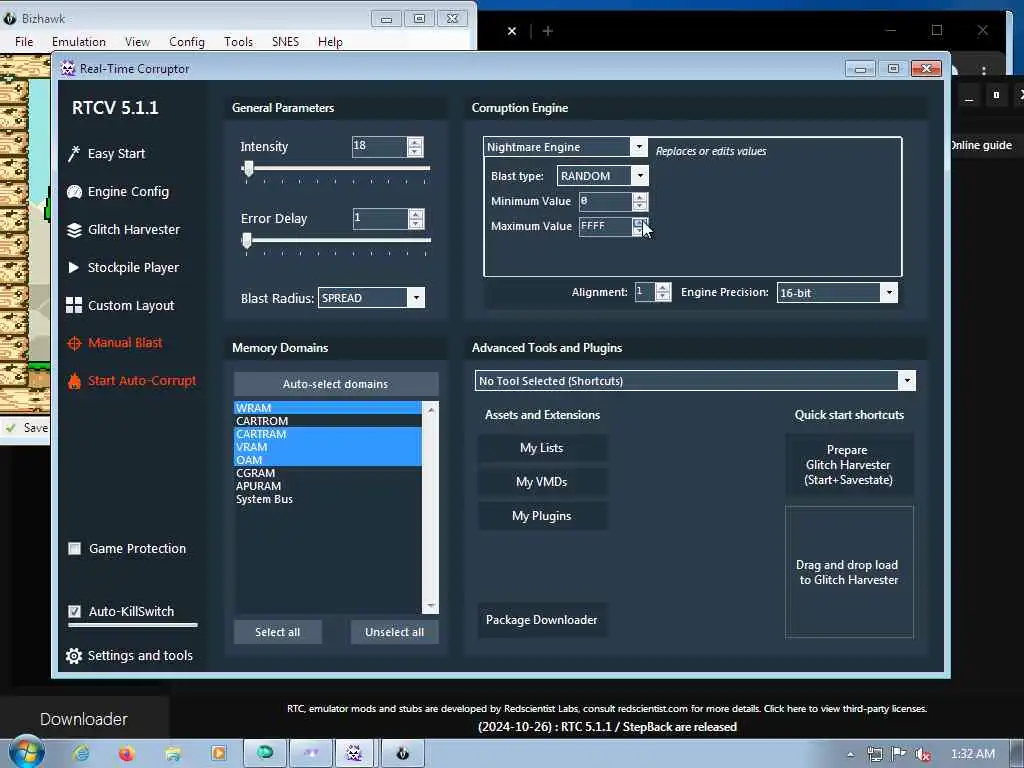
Task: Click Prepare Glitch Harvester shortcut
Action: [x=848, y=465]
